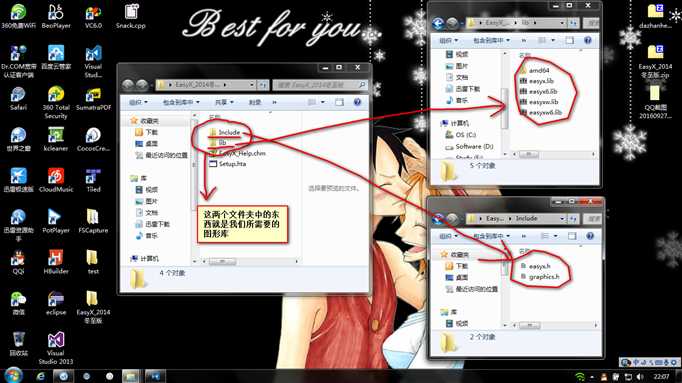Open the dazhanhe zip file on desktop
The height and width of the screenshot is (383, 682).
(x=655, y=17)
